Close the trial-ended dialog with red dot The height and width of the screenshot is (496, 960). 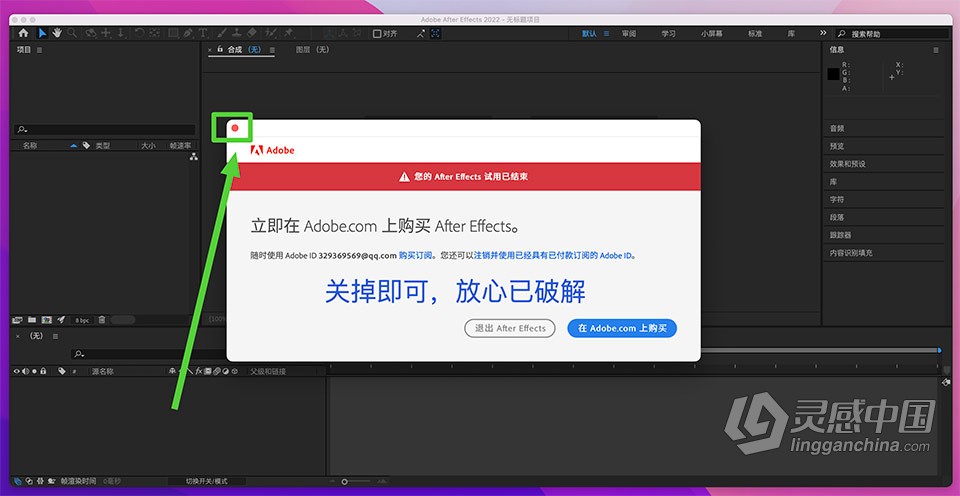pyautogui.click(x=235, y=128)
